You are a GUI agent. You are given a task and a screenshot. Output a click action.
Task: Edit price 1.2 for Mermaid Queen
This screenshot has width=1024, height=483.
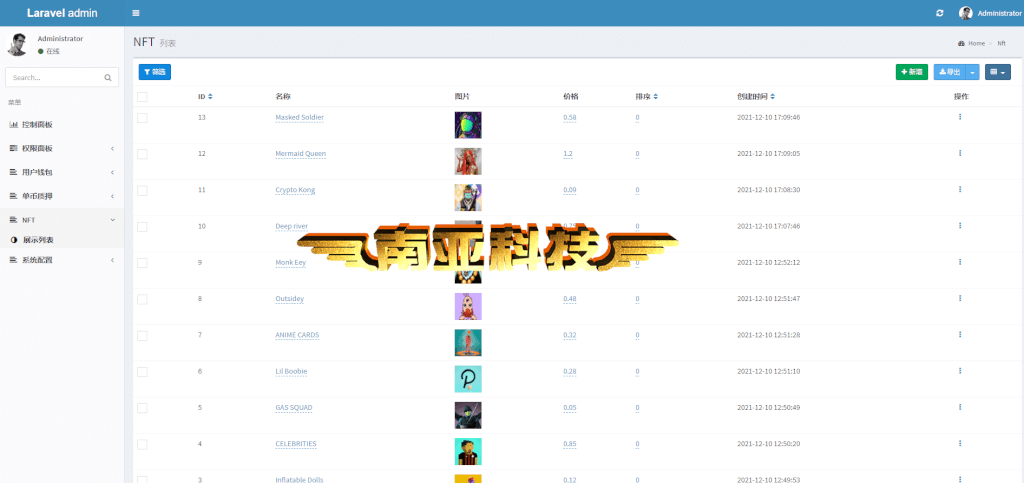tap(568, 154)
